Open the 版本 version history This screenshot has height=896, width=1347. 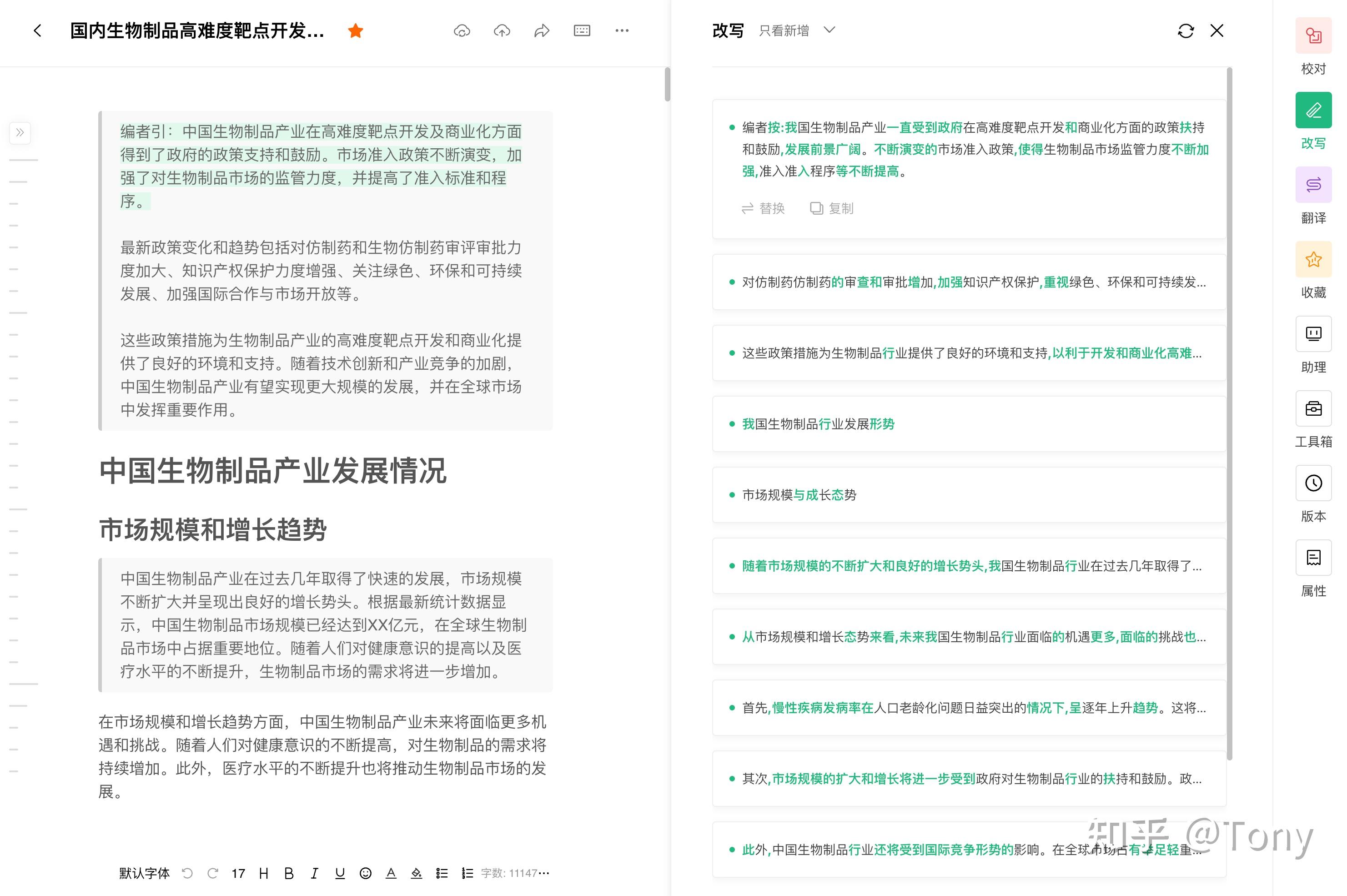(1313, 495)
